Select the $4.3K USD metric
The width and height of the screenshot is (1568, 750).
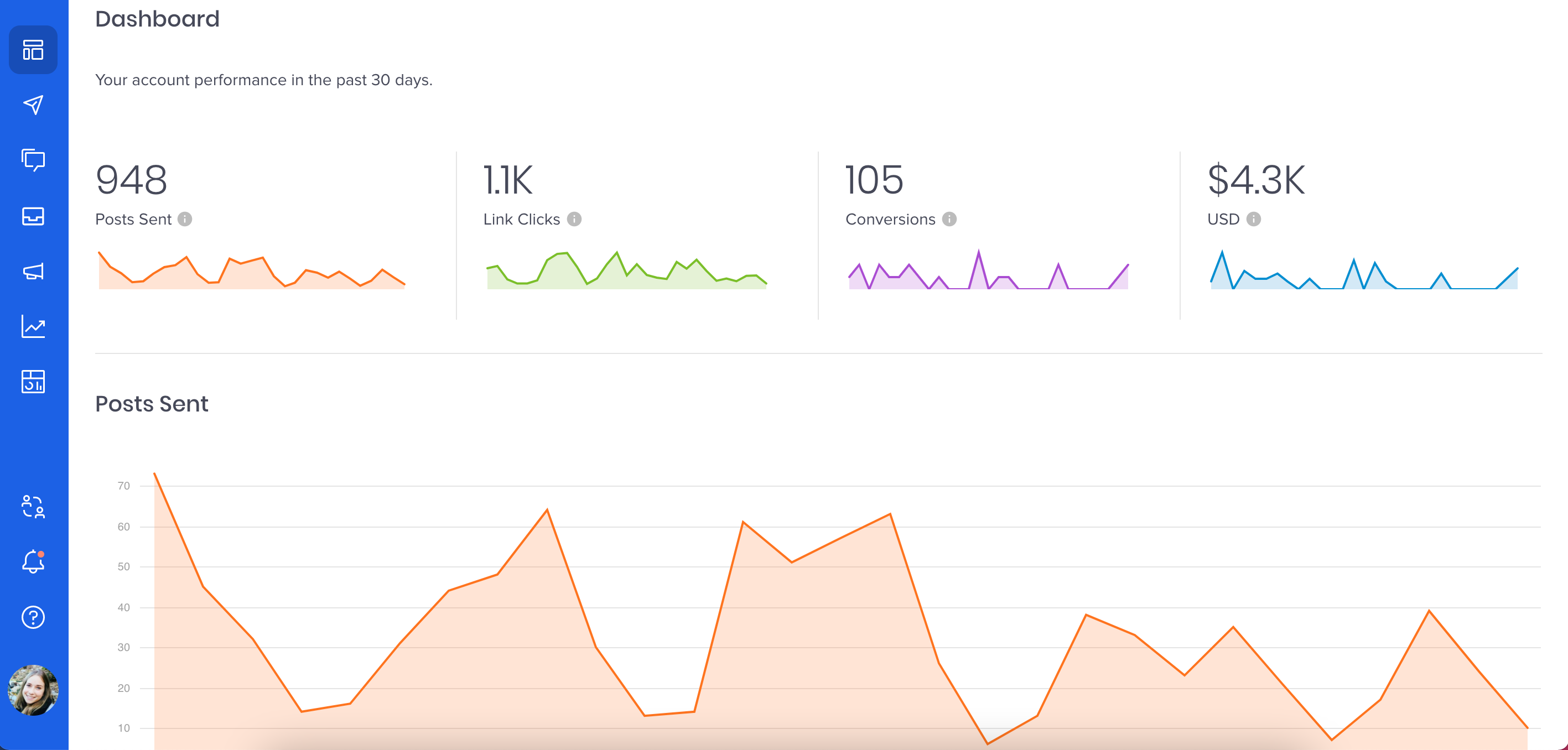point(1256,180)
